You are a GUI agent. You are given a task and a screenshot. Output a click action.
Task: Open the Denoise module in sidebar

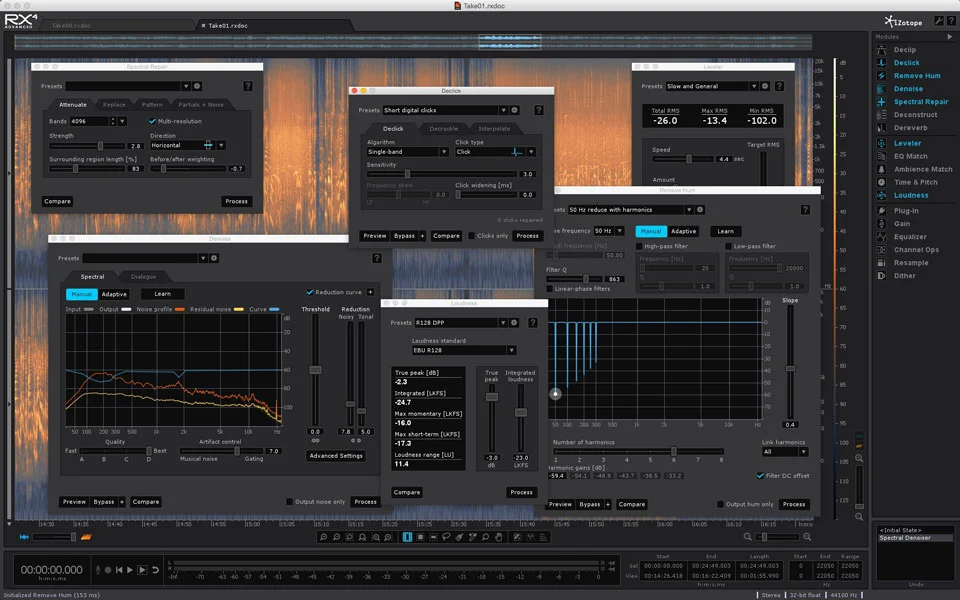coord(908,89)
